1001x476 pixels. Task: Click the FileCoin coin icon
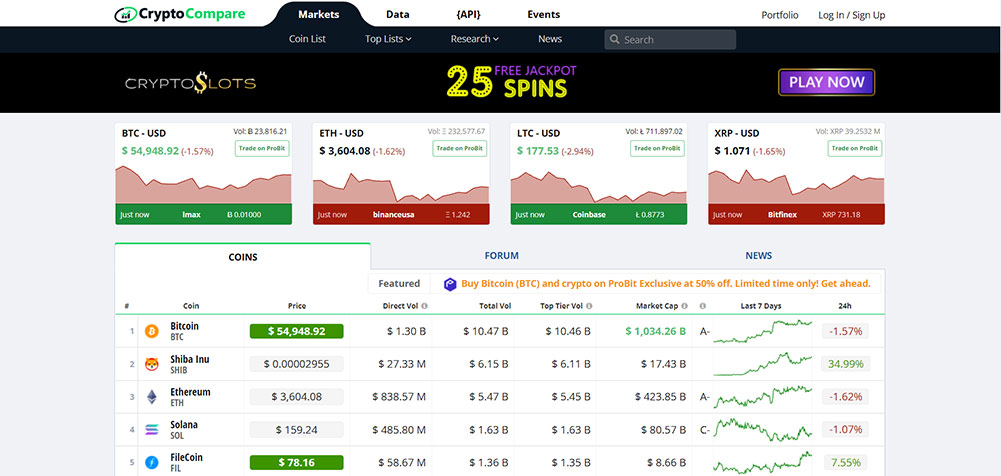(152, 463)
